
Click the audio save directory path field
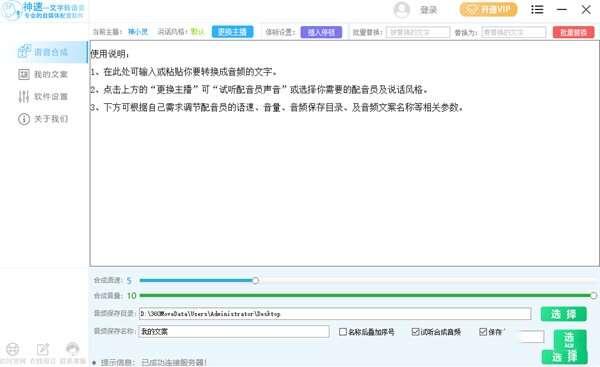[x=335, y=314]
